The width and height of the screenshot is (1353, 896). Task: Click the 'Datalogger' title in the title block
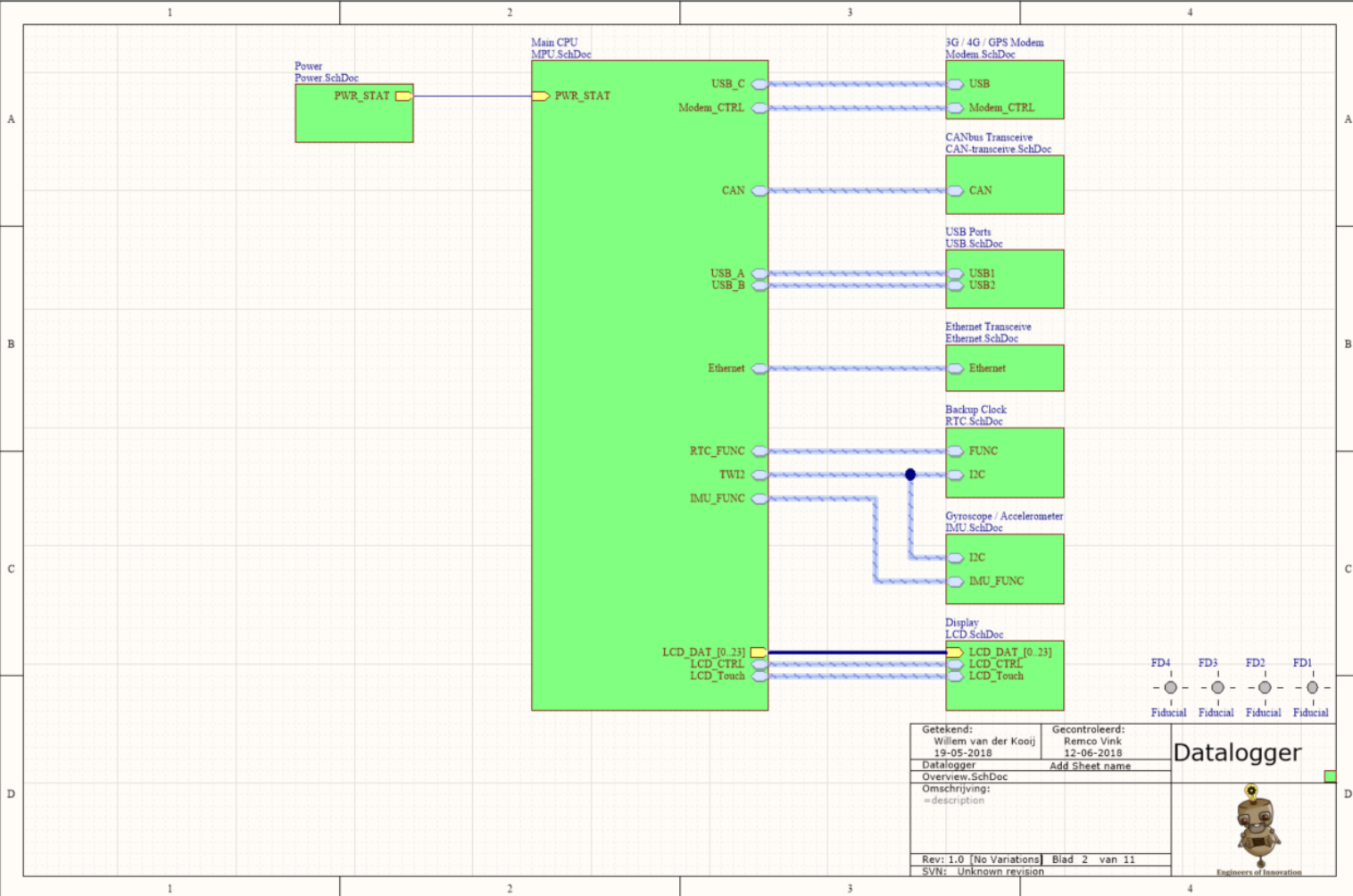pos(1237,753)
